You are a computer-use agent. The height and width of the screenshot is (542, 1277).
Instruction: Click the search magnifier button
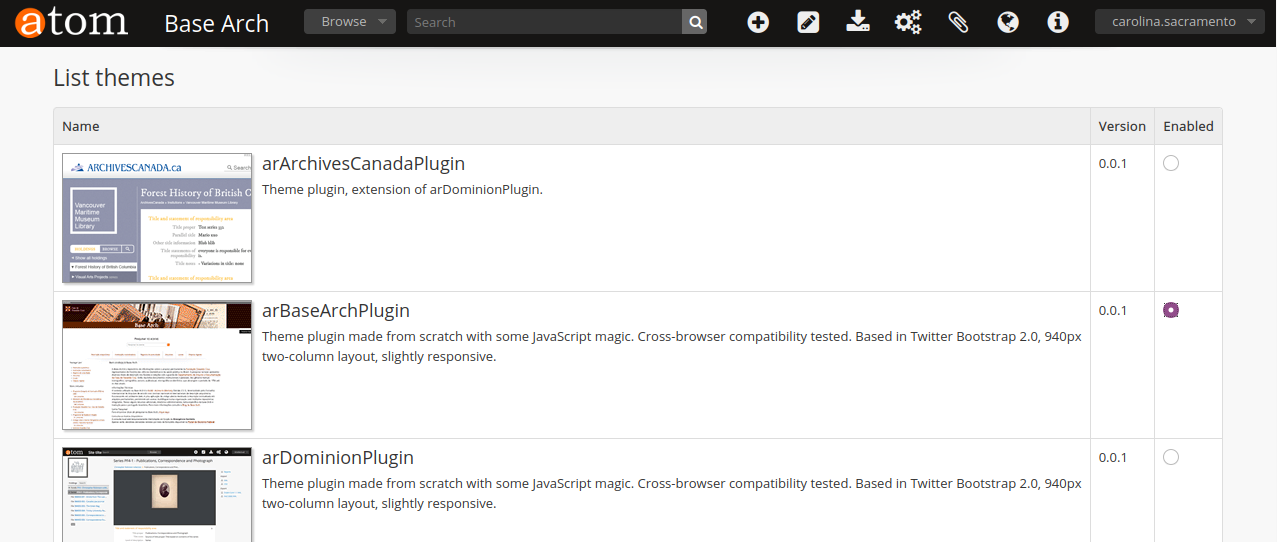(x=695, y=22)
